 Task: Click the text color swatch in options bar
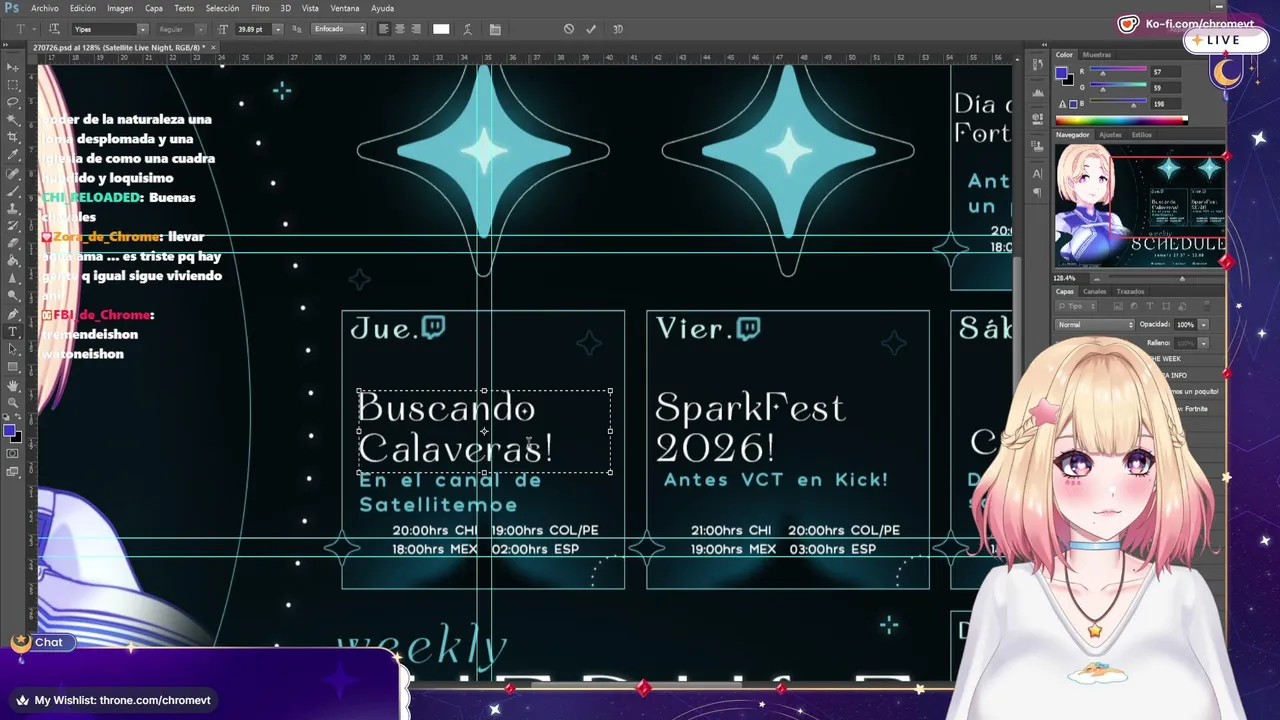[x=441, y=29]
